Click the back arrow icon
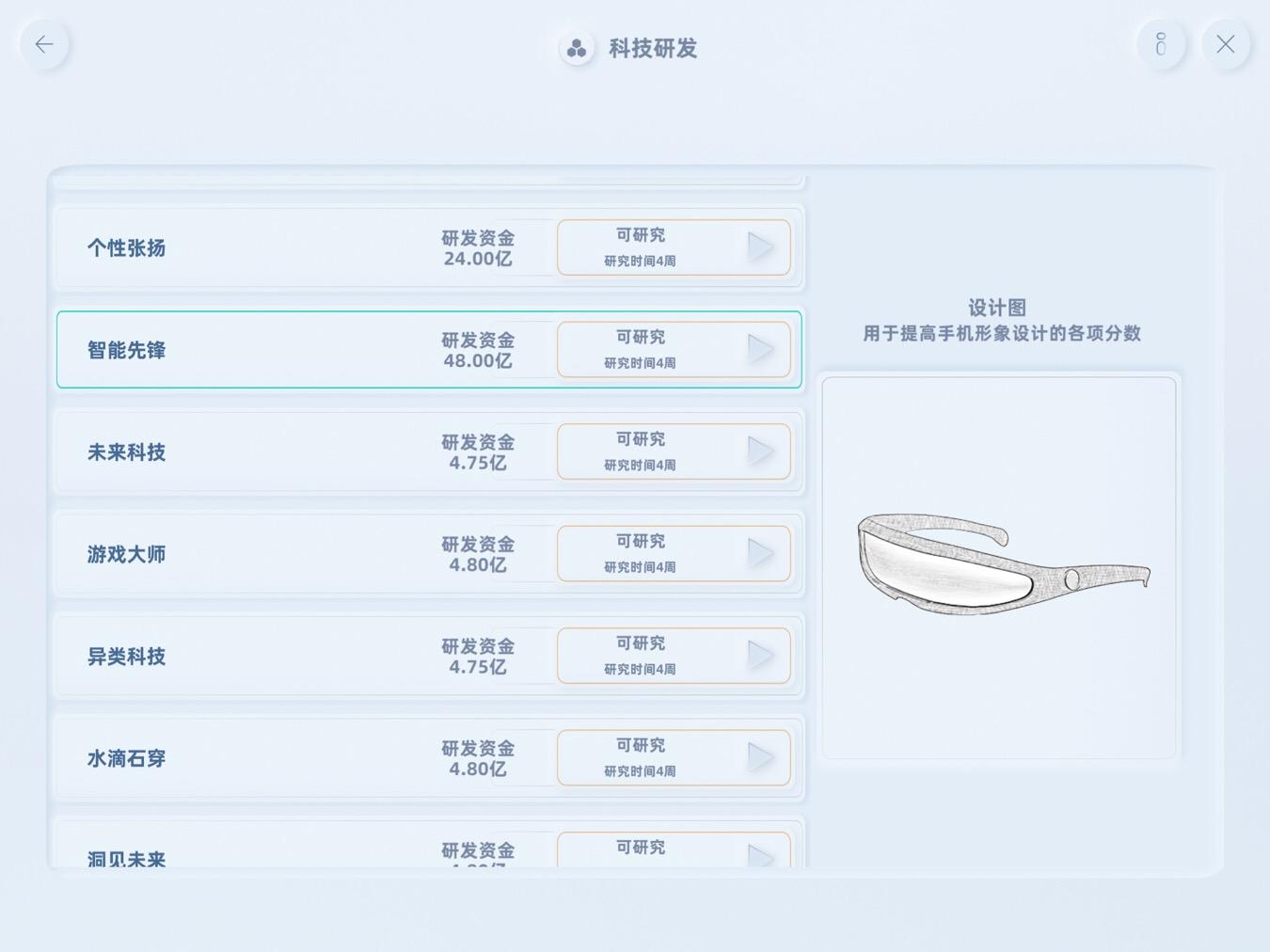 44,44
